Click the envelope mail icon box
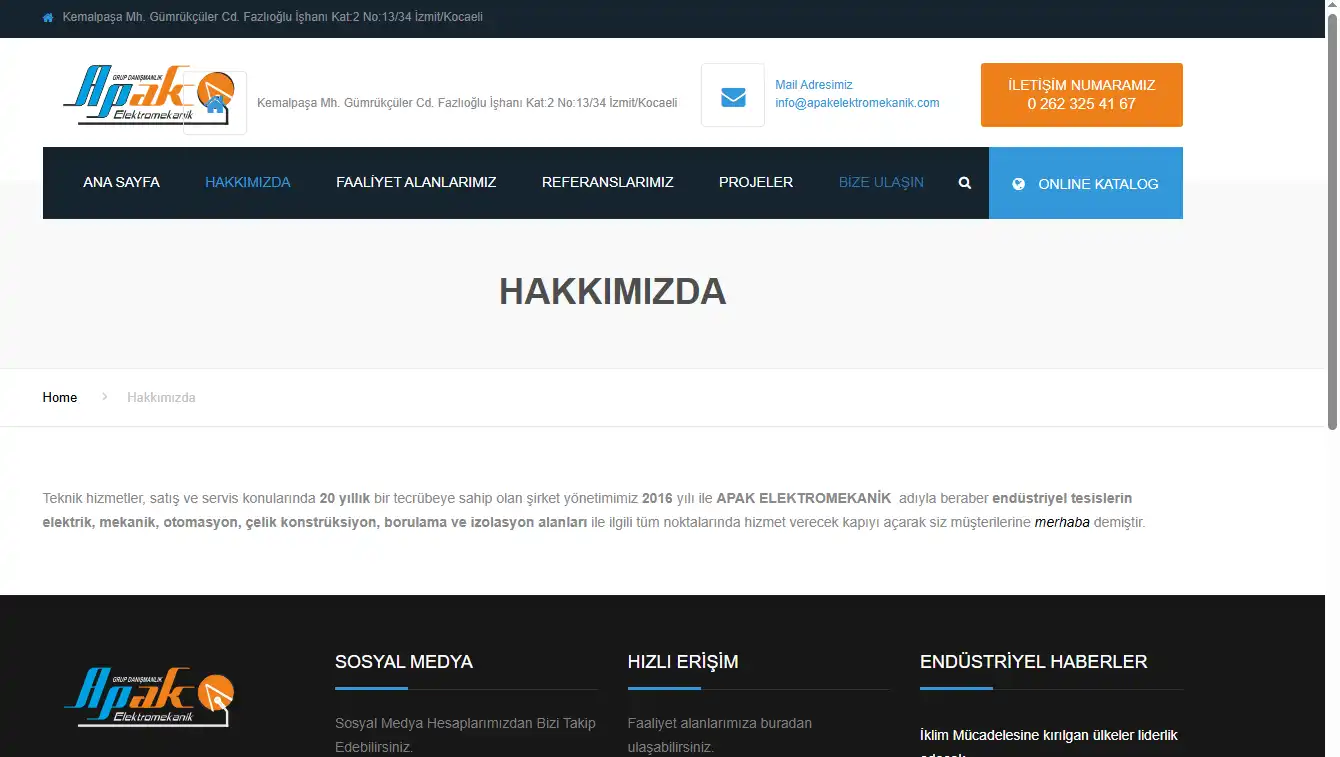 733,96
